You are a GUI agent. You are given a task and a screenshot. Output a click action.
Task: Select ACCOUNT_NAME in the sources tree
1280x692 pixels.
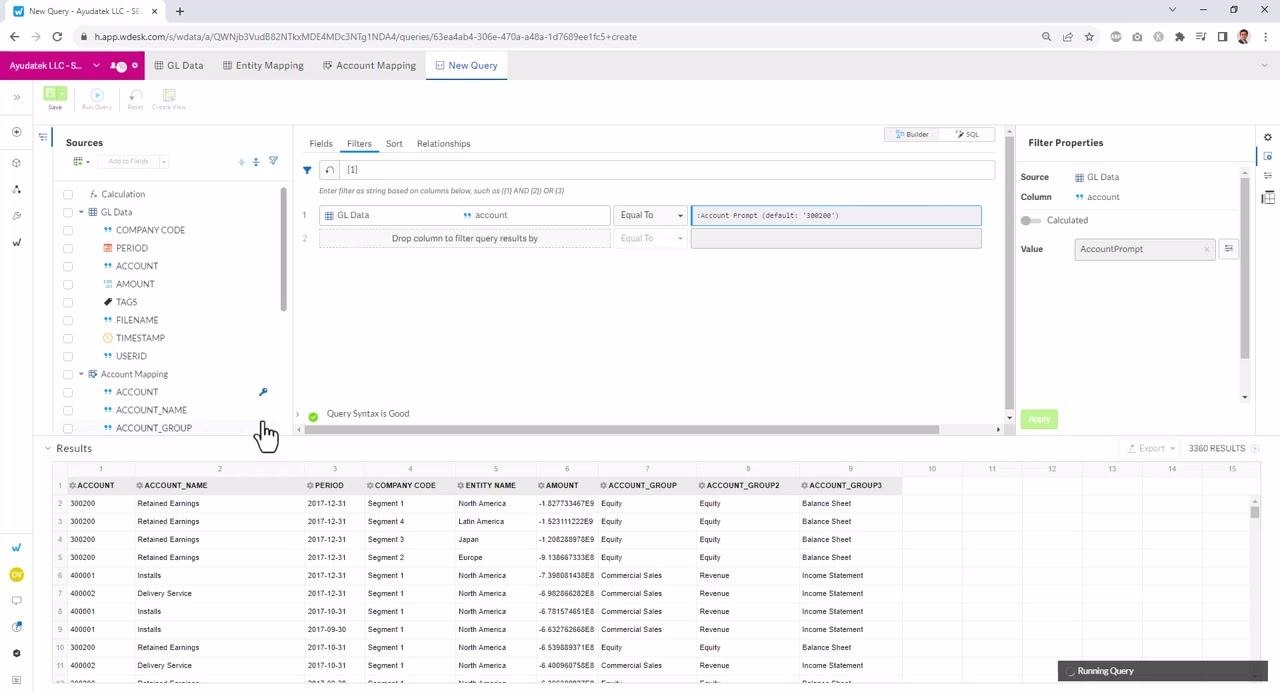tap(151, 410)
